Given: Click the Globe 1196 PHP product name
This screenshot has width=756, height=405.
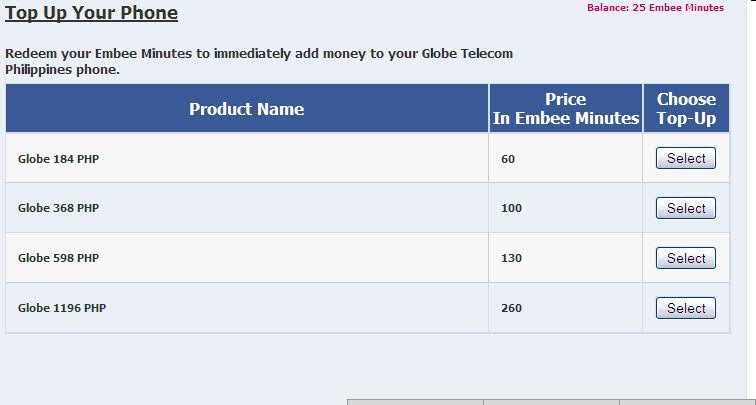Looking at the screenshot, I should pyautogui.click(x=62, y=308).
